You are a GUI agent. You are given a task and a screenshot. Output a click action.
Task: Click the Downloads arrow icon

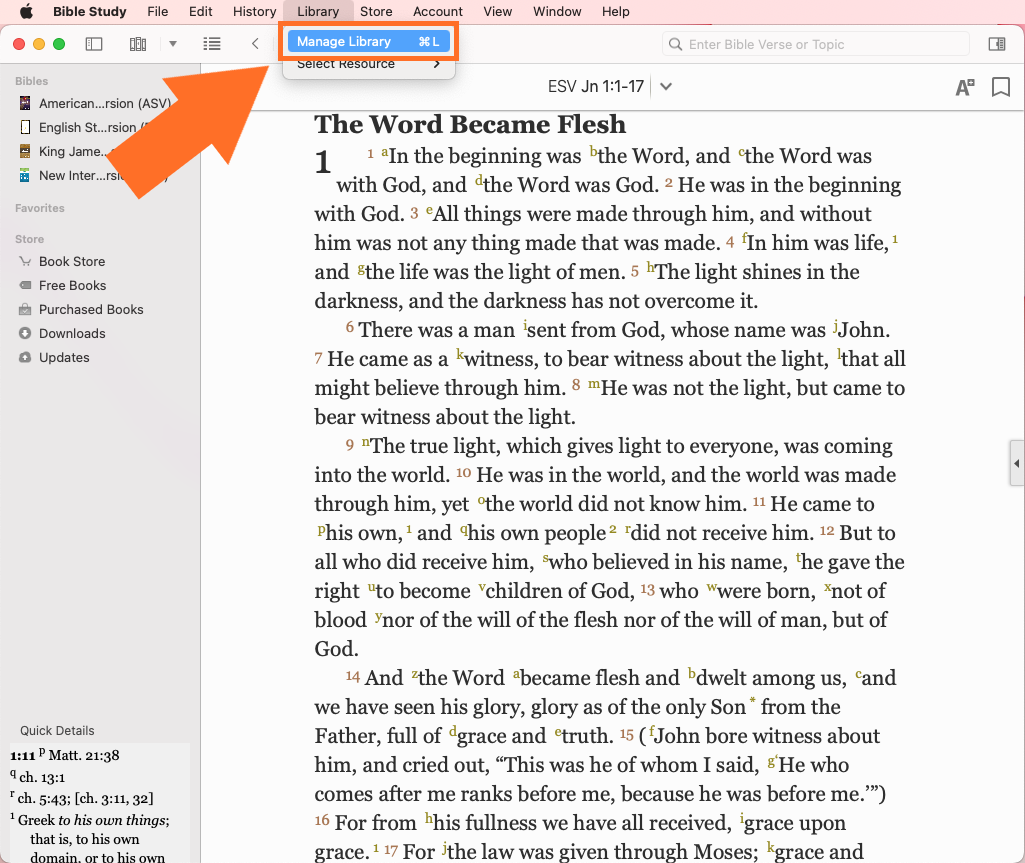(25, 333)
